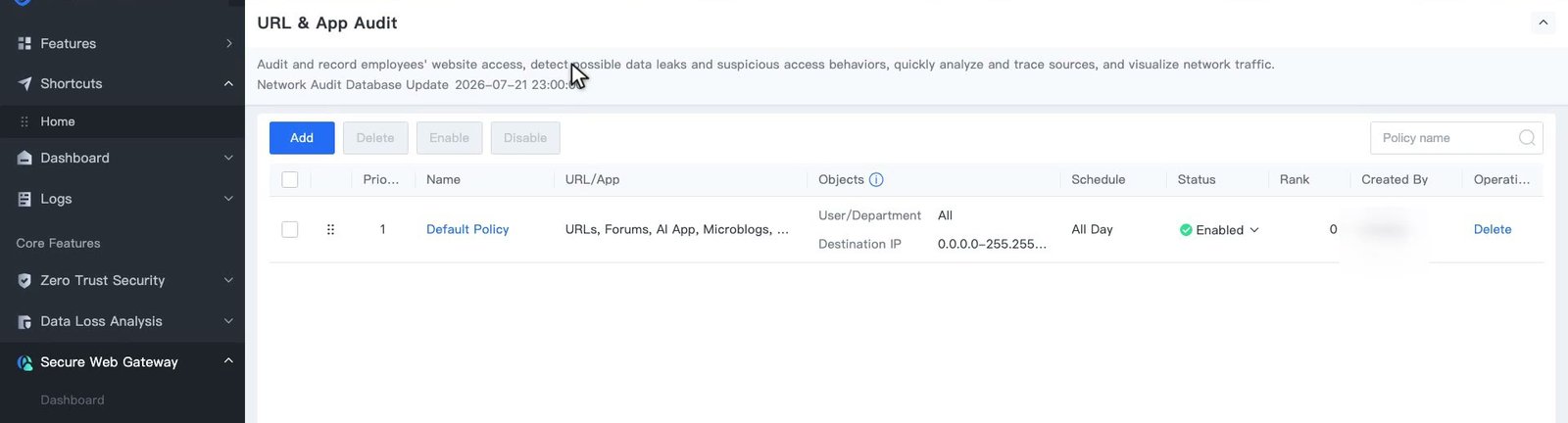Expand the Zero Trust Security chevron

click(228, 281)
